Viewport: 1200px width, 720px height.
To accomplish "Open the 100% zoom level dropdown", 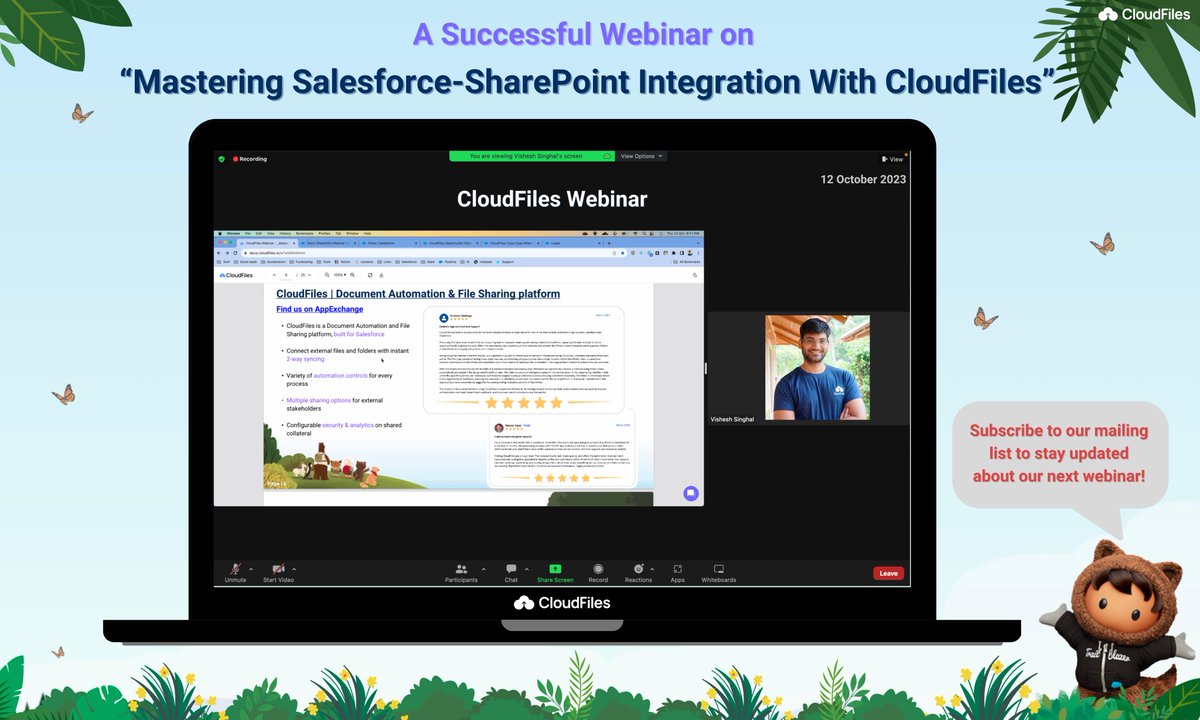I will click(x=340, y=275).
